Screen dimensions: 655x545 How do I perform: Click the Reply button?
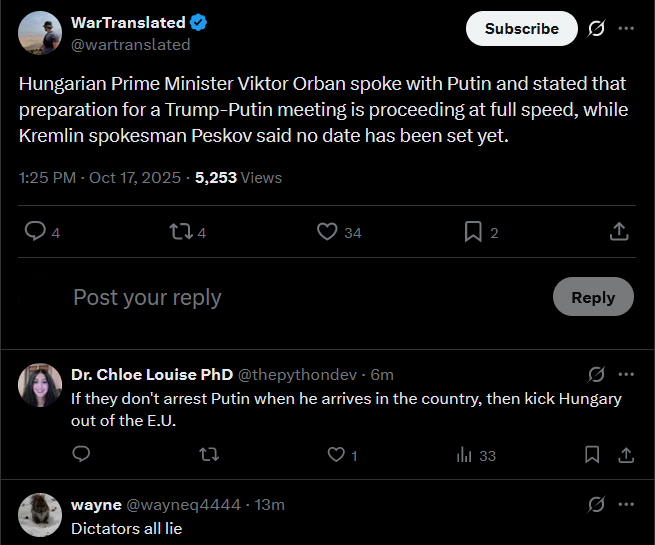(x=593, y=297)
